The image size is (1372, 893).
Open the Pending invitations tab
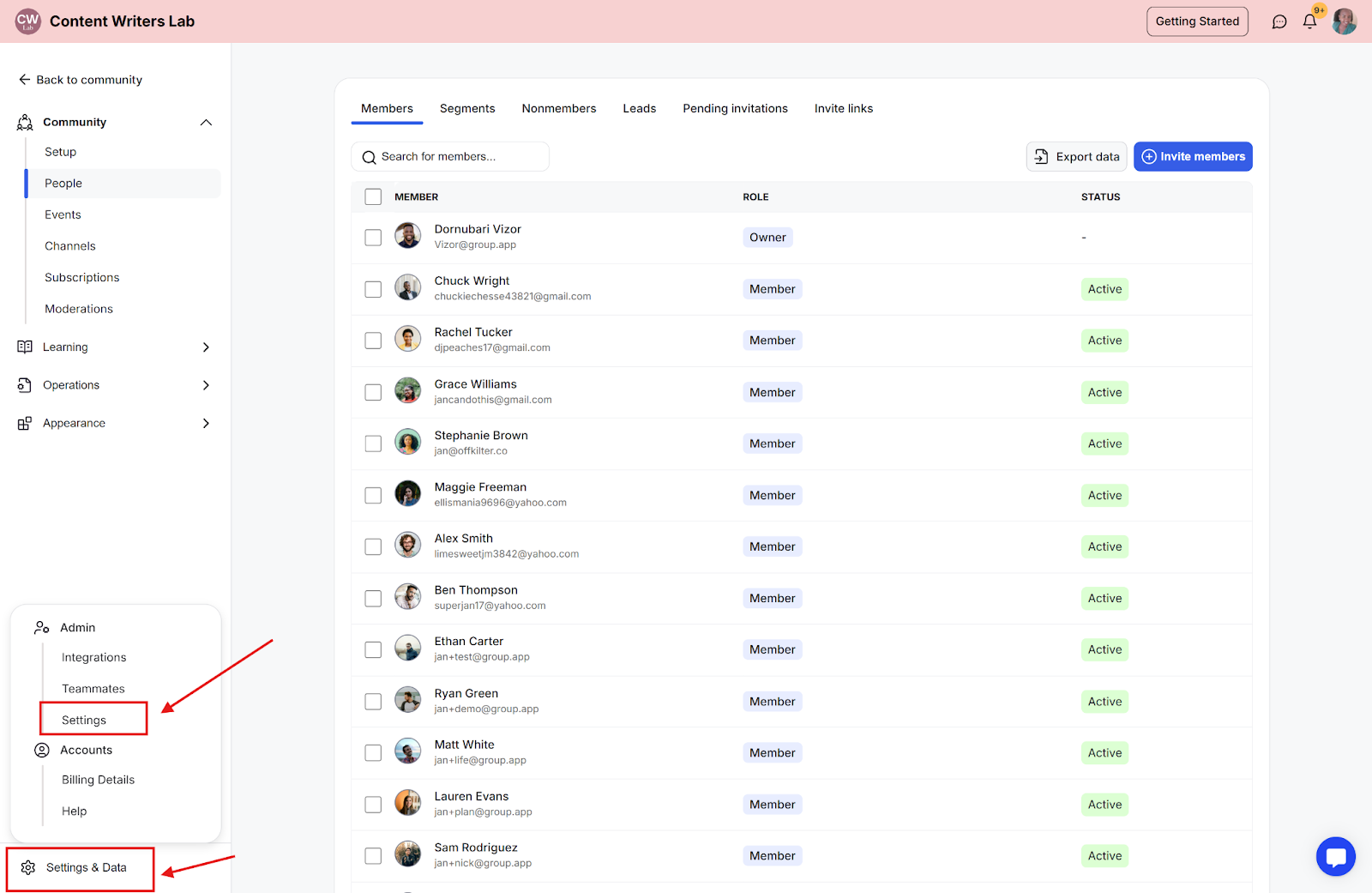pyautogui.click(x=736, y=109)
